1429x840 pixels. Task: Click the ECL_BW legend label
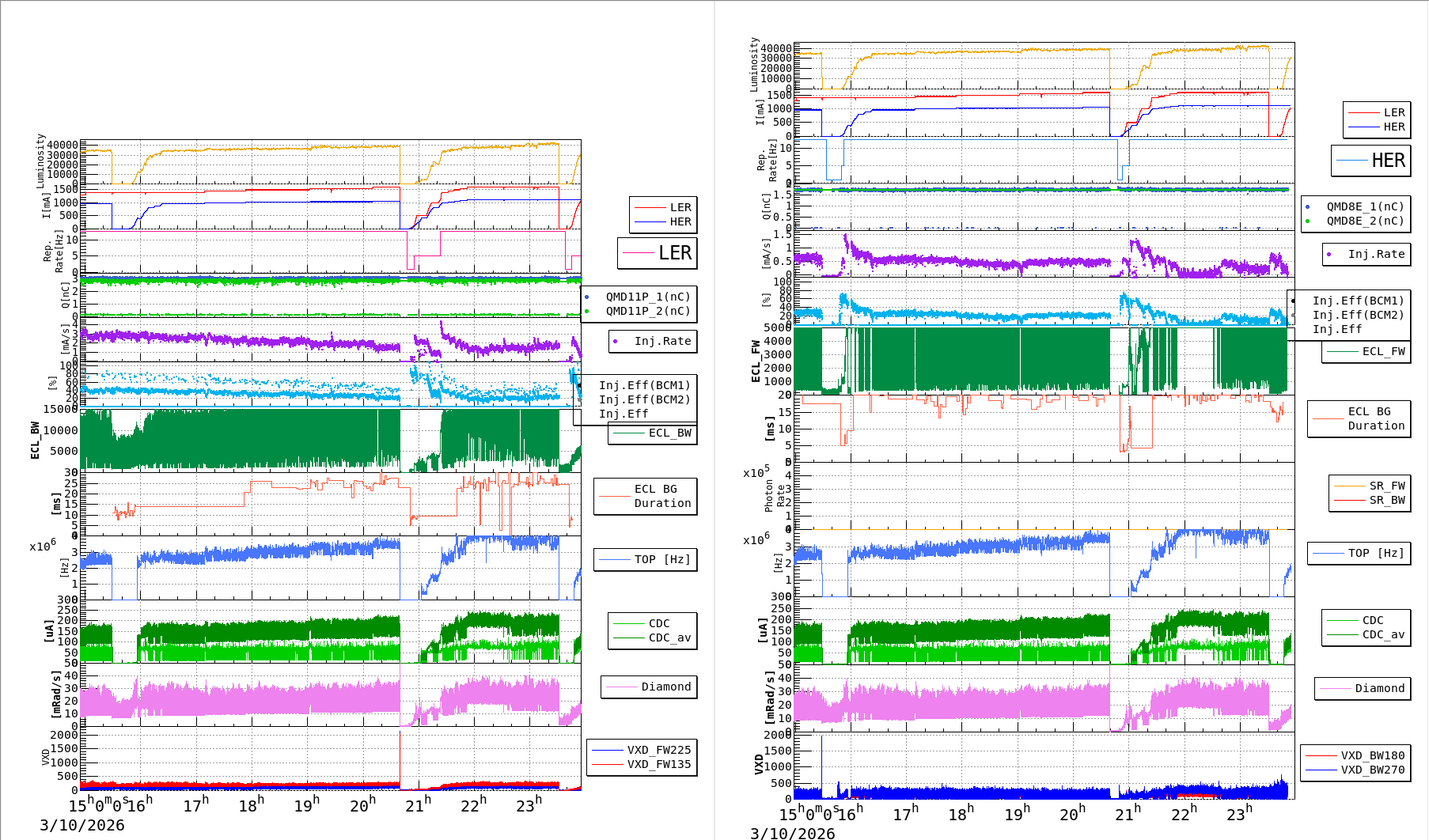click(669, 433)
